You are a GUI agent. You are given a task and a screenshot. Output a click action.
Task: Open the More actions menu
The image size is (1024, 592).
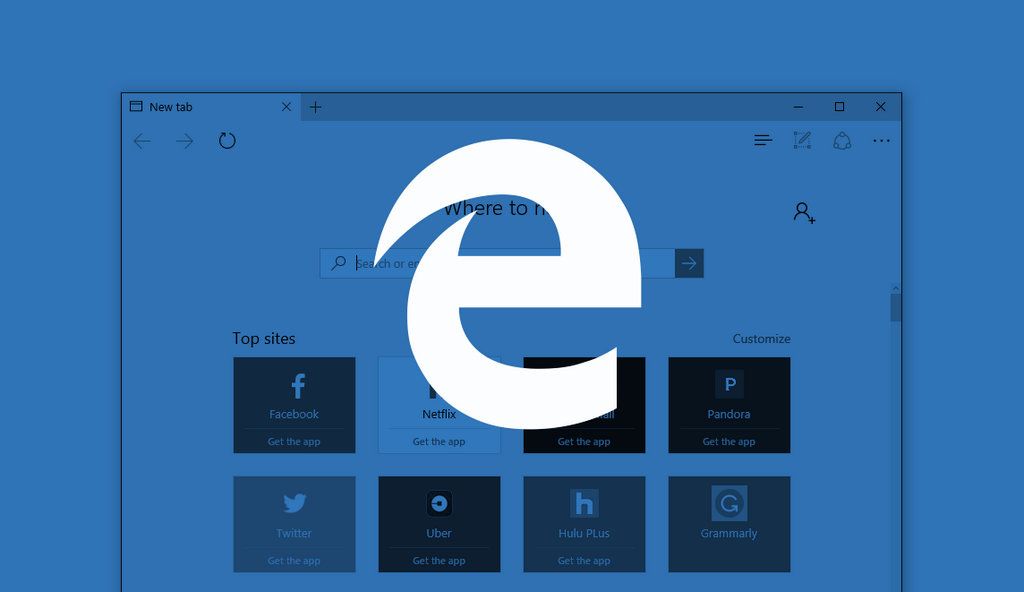(881, 140)
